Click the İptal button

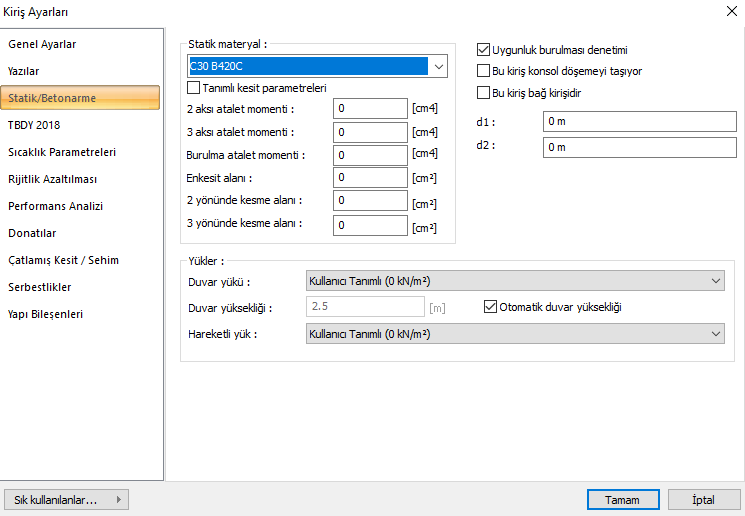703,499
